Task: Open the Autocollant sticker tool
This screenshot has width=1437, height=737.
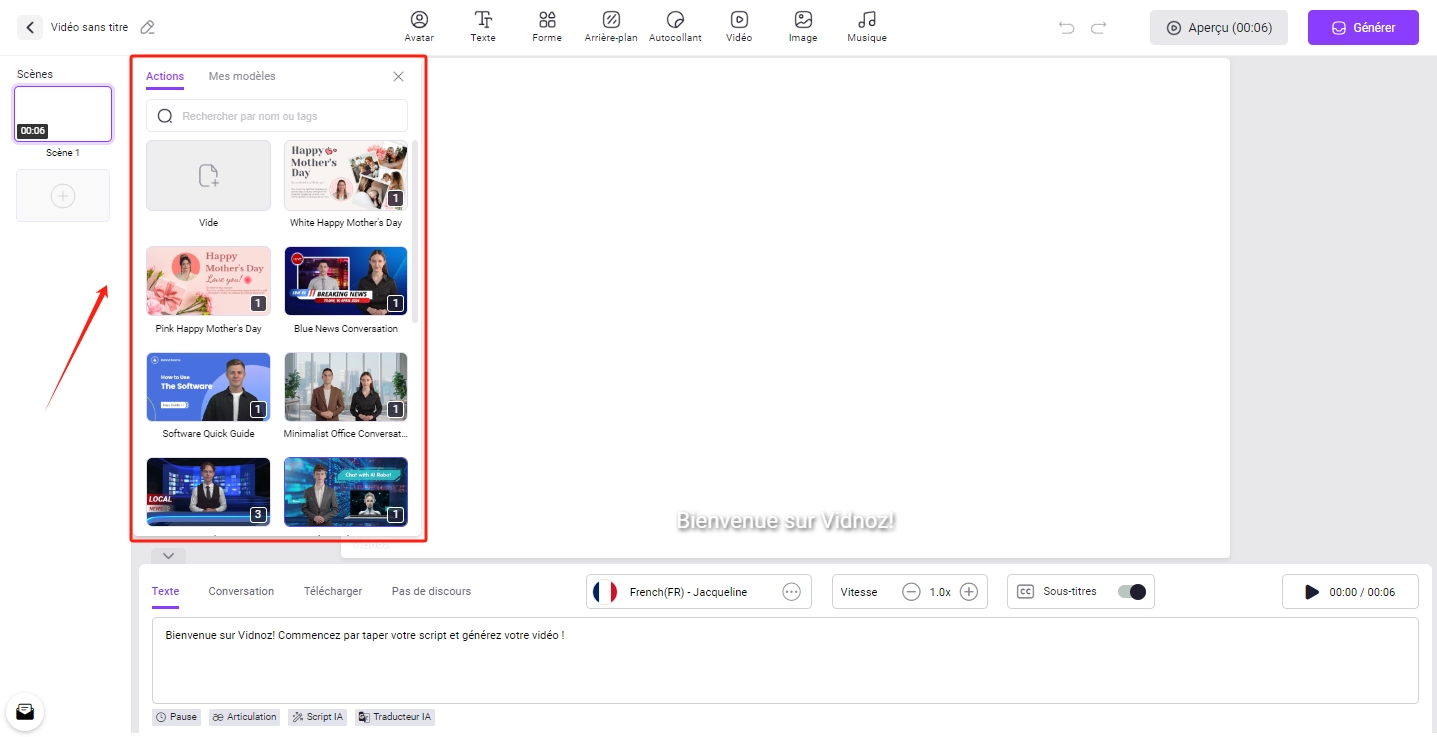Action: pos(675,26)
